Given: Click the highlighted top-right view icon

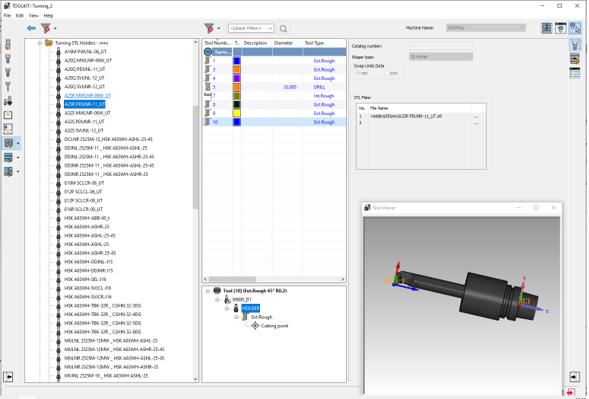Looking at the screenshot, I should pos(575,28).
